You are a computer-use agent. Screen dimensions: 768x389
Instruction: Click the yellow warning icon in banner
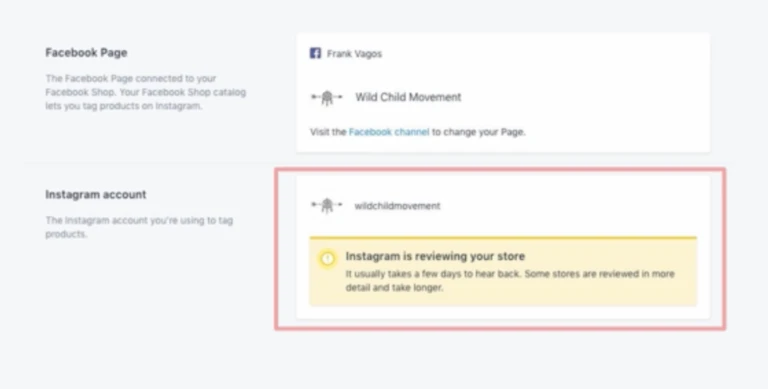tap(327, 258)
